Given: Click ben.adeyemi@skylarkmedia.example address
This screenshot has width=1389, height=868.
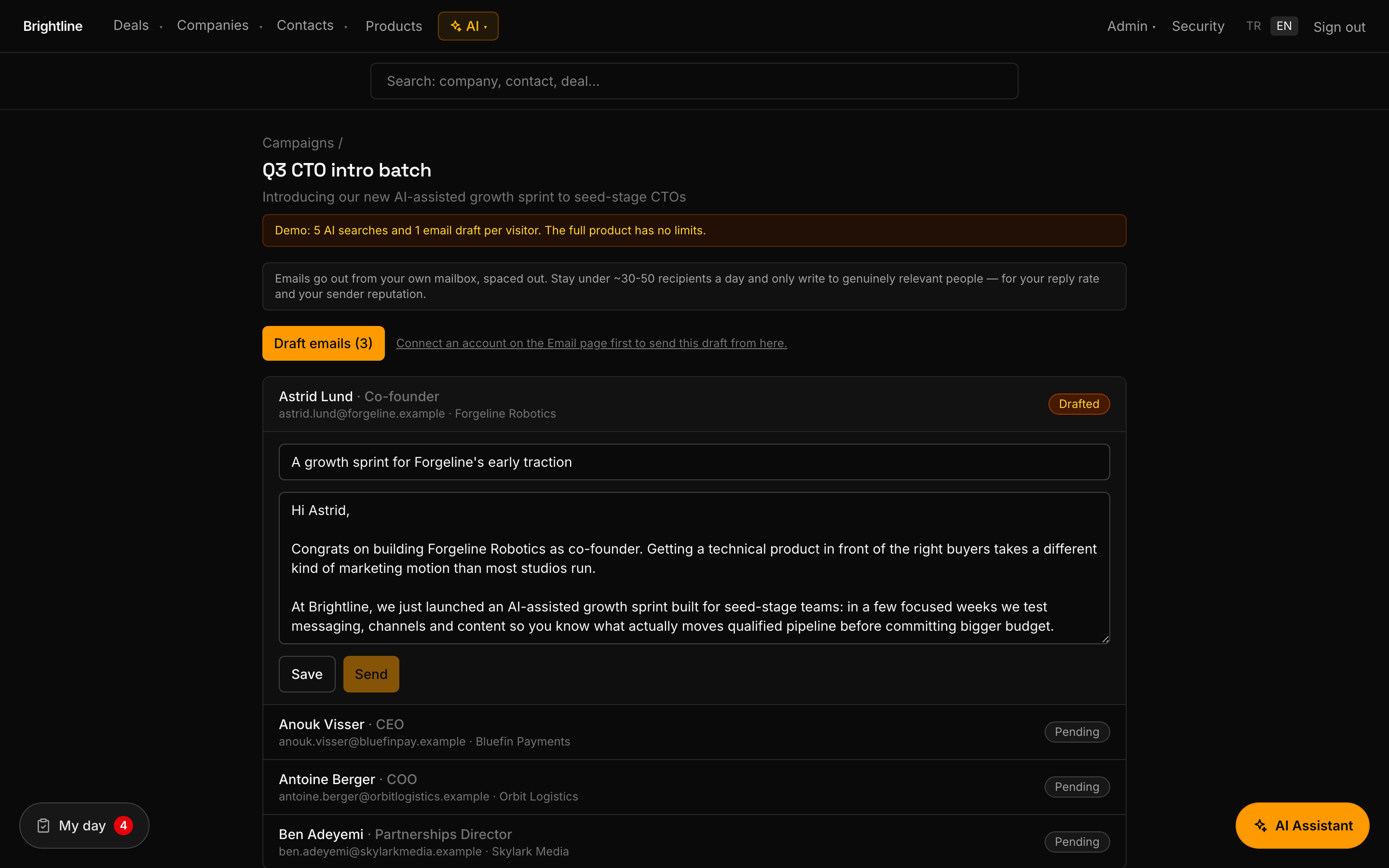Looking at the screenshot, I should (380, 852).
